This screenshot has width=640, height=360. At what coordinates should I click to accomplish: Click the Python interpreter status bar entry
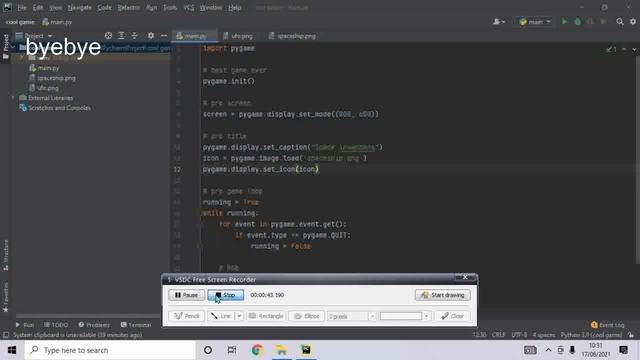pyautogui.click(x=591, y=335)
